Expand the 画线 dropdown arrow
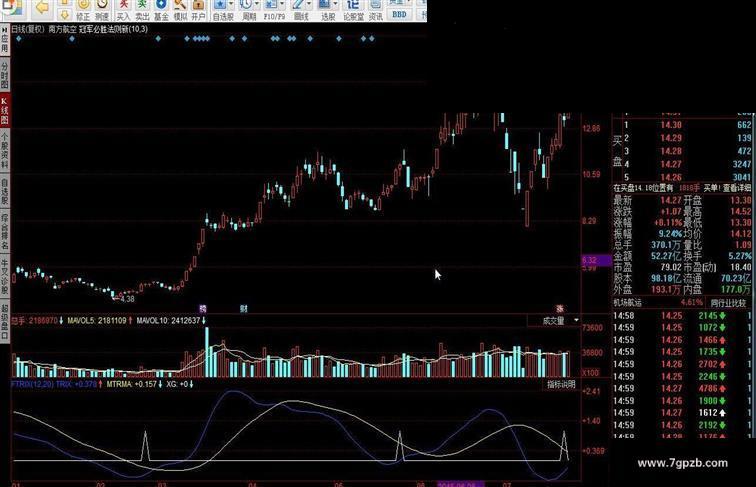This screenshot has height=487, width=756. pos(309,5)
